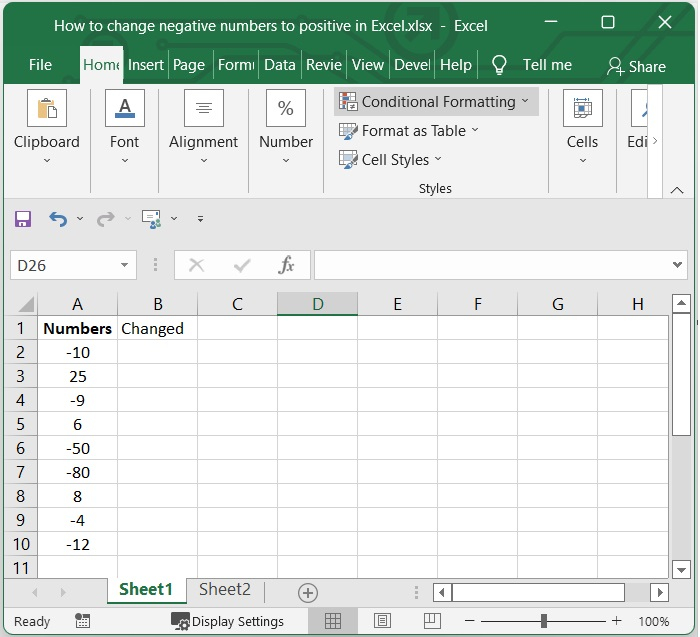Adjust the zoom slider handle
Screen dimensions: 700x637
point(544,621)
